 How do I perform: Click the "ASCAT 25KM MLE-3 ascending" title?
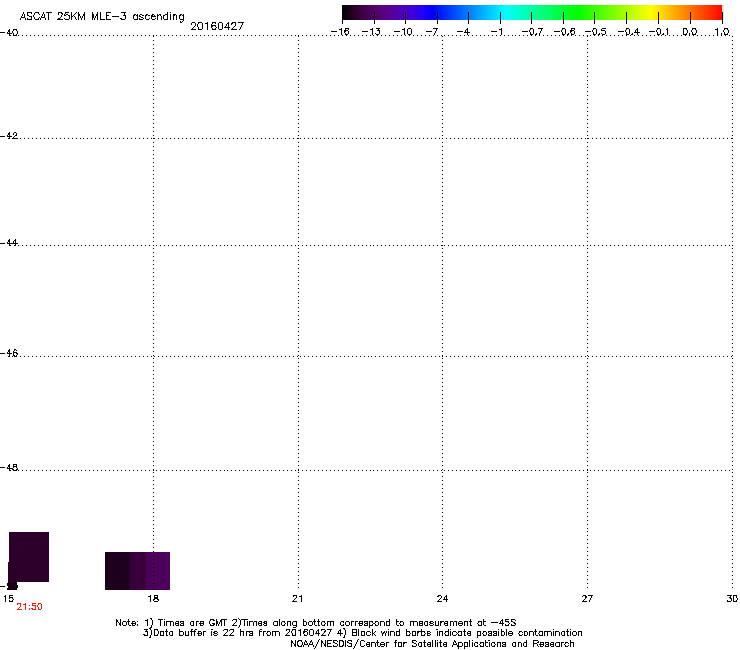(x=102, y=16)
